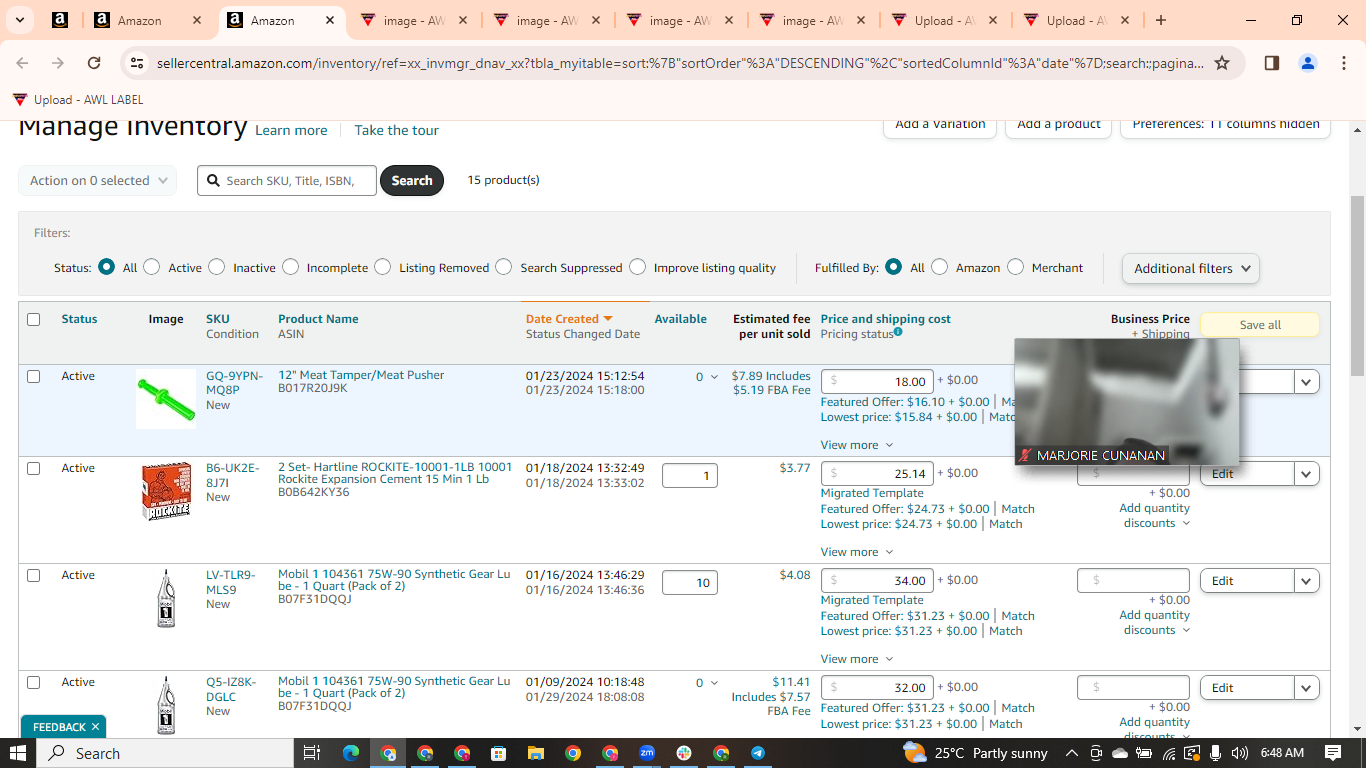Open the tab search chevron
Viewport: 1366px width, 768px height.
tap(22, 20)
